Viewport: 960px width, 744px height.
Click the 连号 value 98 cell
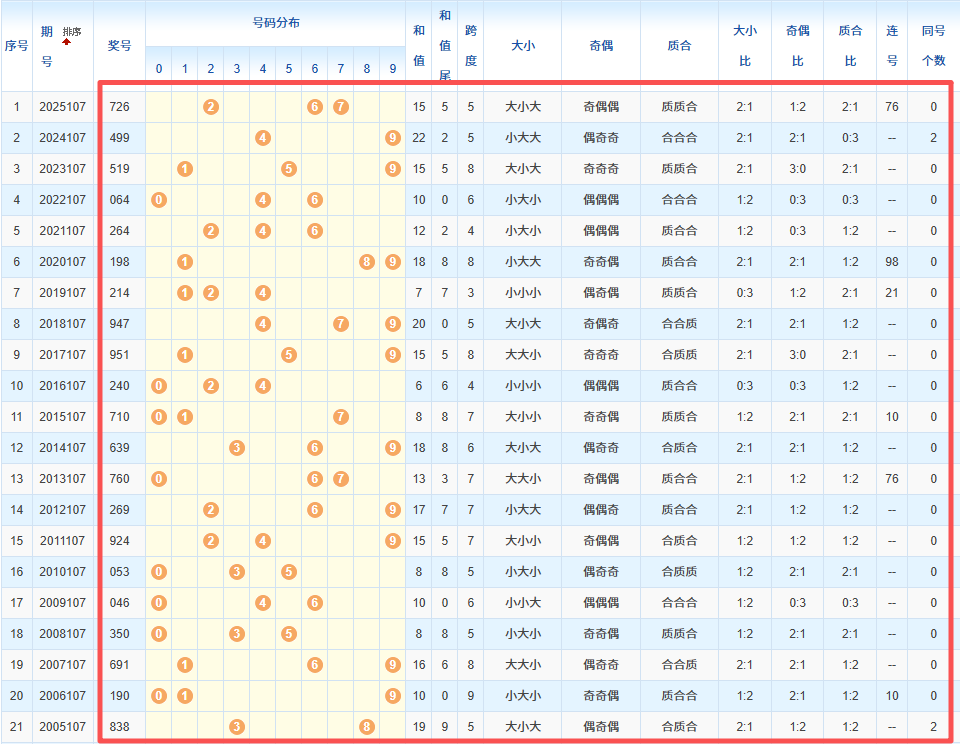[891, 262]
